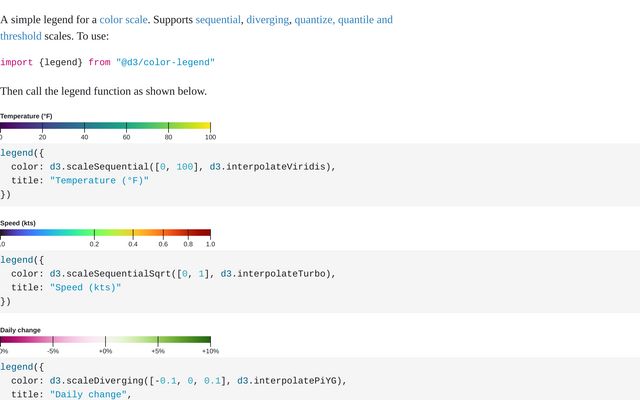Follow the "sequential" scale link
The width and height of the screenshot is (640, 400).
pyautogui.click(x=218, y=20)
